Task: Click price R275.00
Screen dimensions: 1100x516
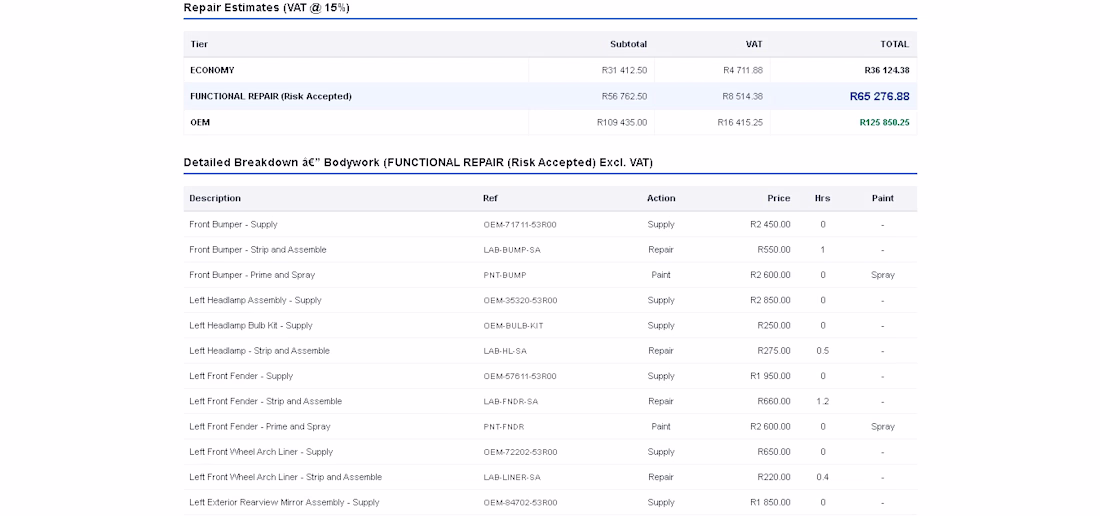Action: (774, 351)
